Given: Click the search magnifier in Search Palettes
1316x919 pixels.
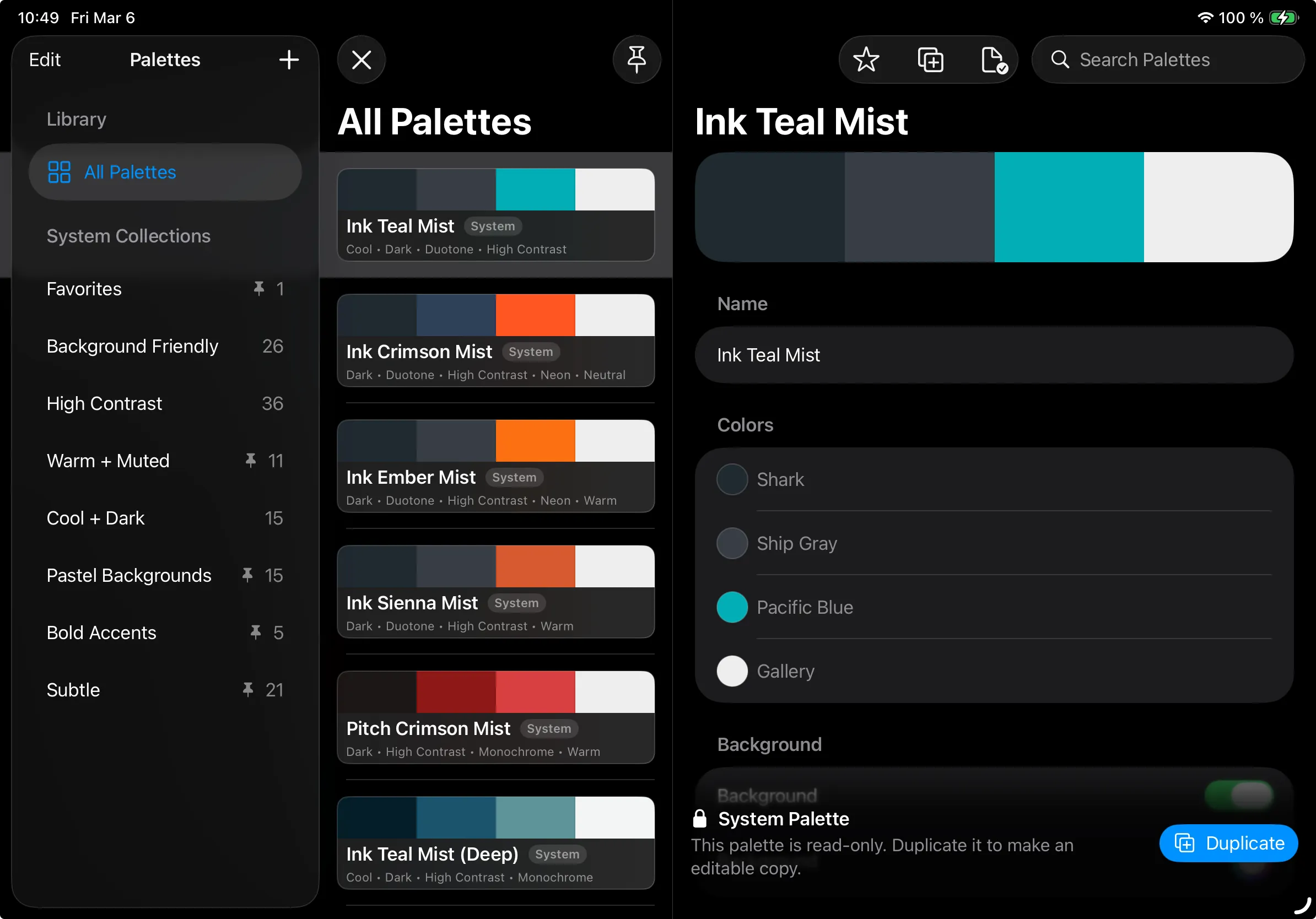Looking at the screenshot, I should click(x=1060, y=59).
